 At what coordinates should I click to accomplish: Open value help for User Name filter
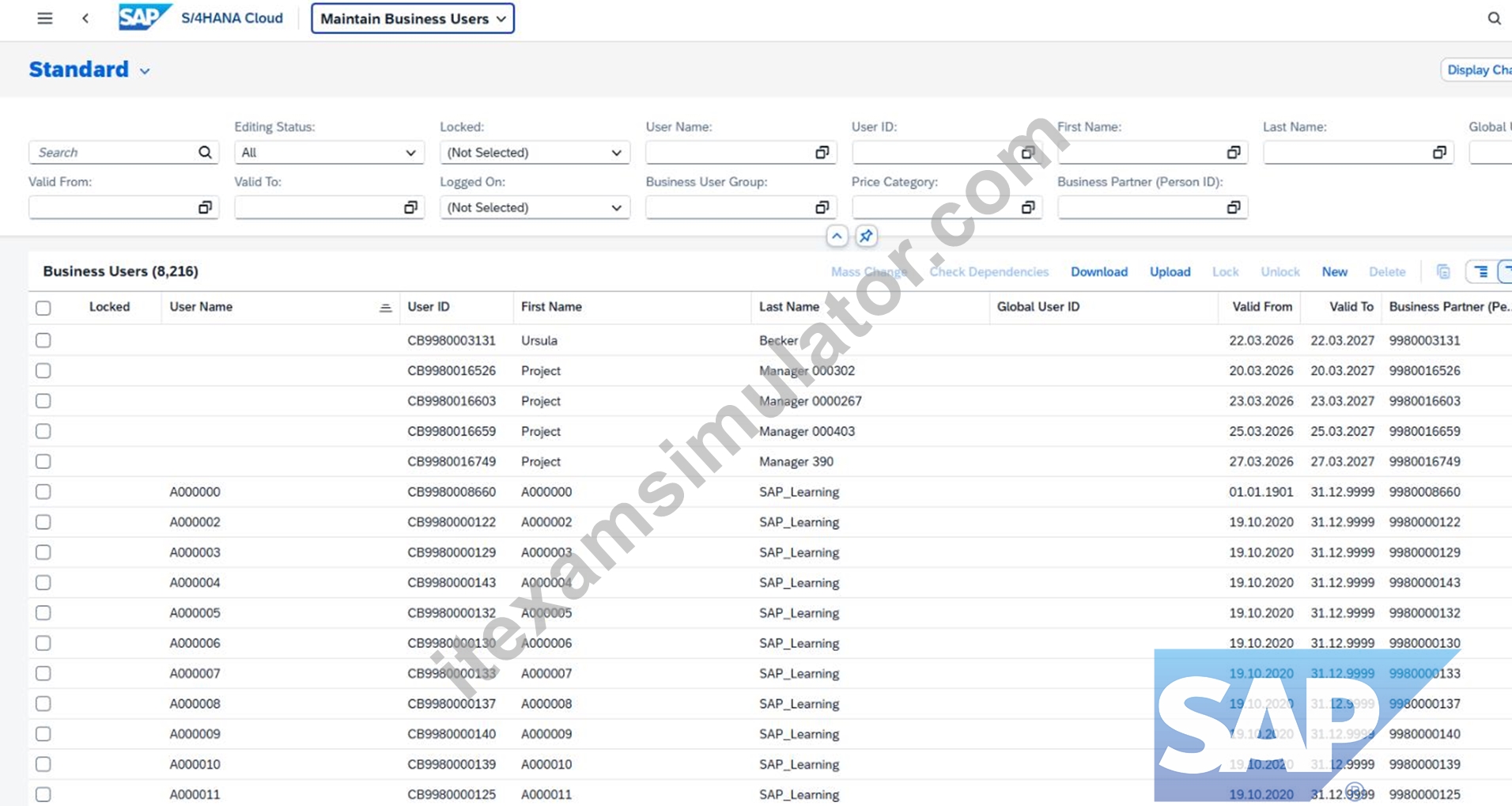[822, 152]
